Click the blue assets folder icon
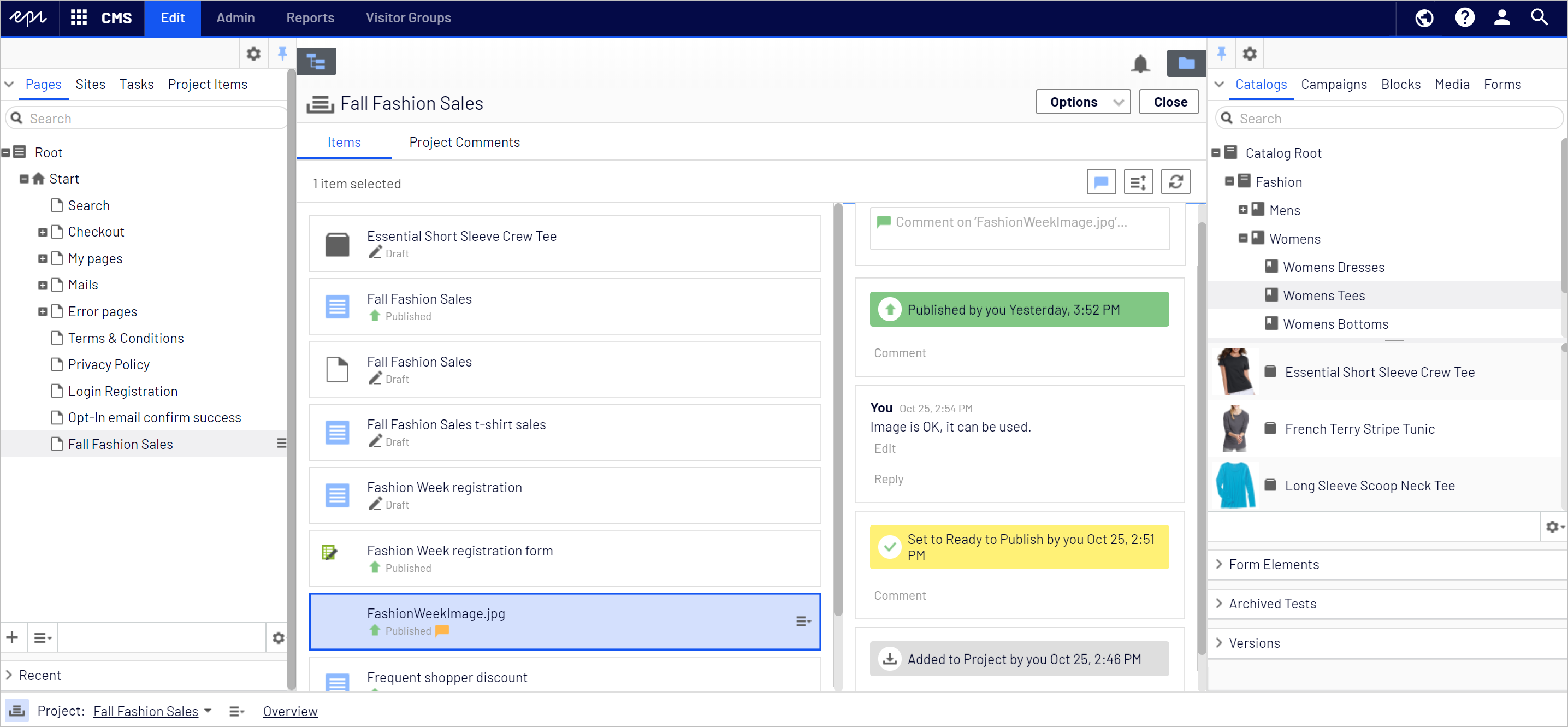1568x727 pixels. (1185, 63)
